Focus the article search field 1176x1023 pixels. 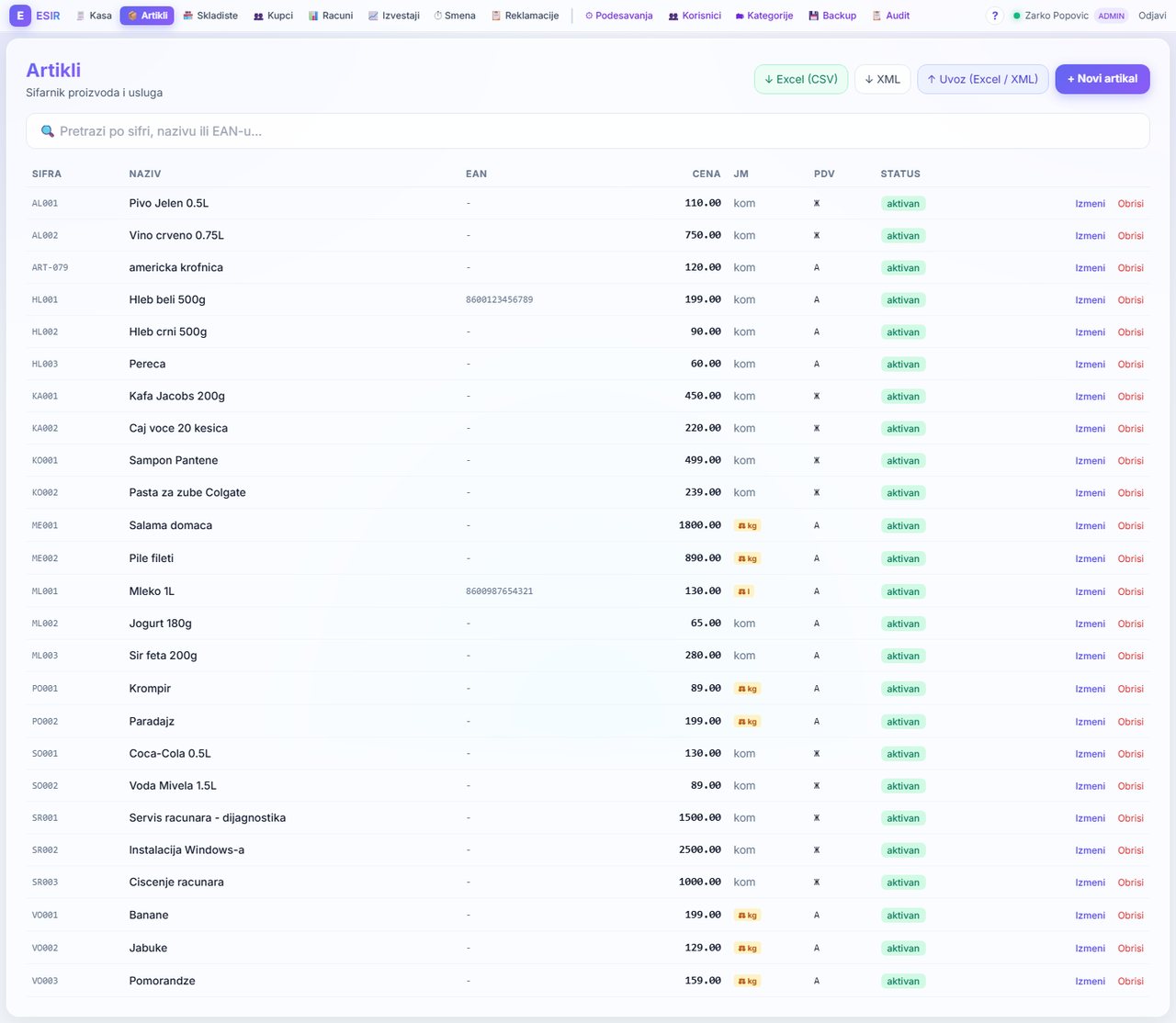click(588, 131)
